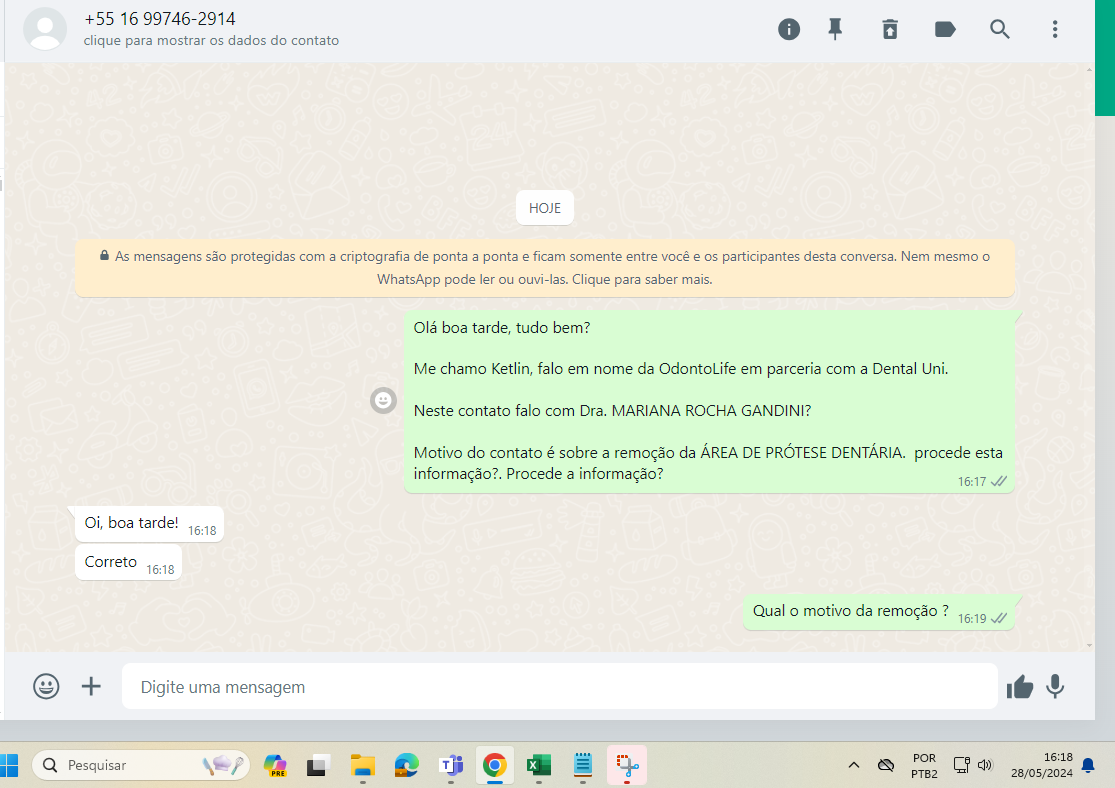The height and width of the screenshot is (788, 1115).
Task: Delete conversation using the trash icon
Action: (890, 29)
